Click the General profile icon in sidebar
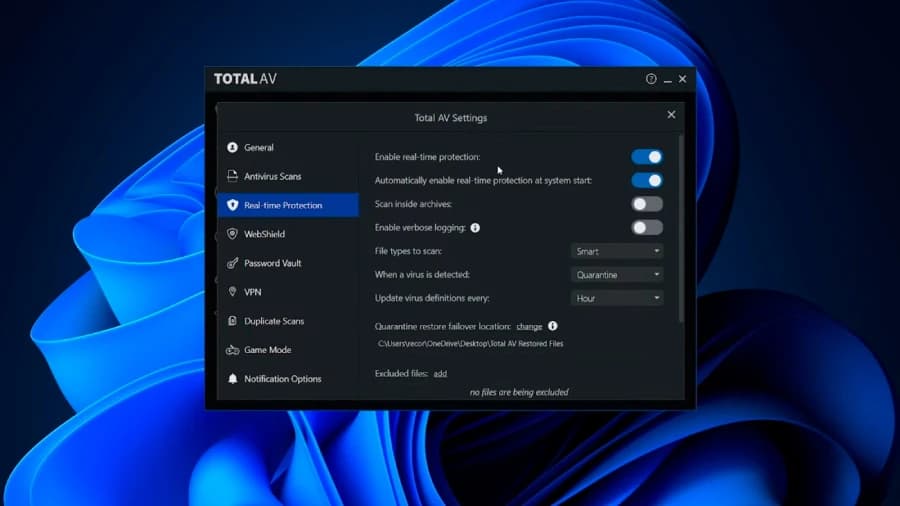Viewport: 900px width, 506px height. point(232,147)
